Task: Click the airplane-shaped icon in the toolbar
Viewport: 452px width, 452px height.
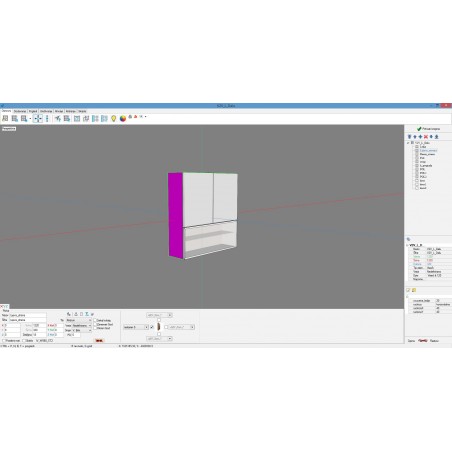Action: (x=58, y=118)
